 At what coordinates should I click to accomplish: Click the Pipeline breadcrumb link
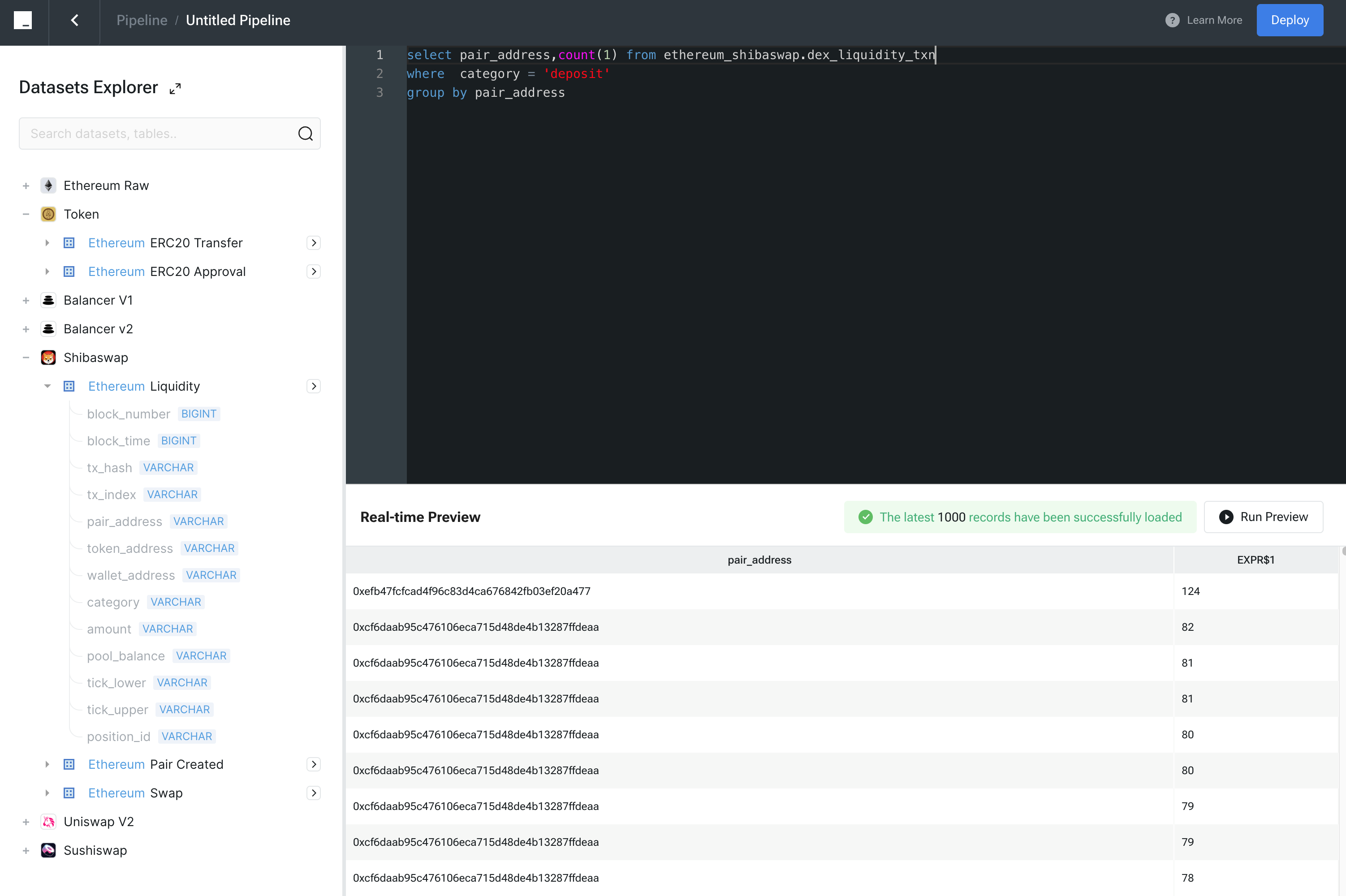pyautogui.click(x=142, y=21)
